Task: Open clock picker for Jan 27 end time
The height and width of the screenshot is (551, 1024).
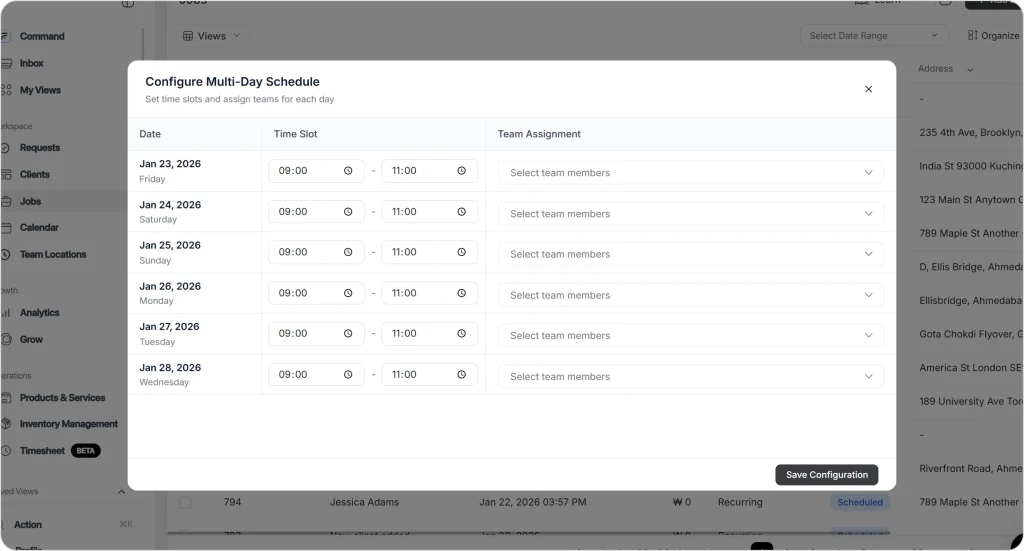Action: [x=461, y=334]
